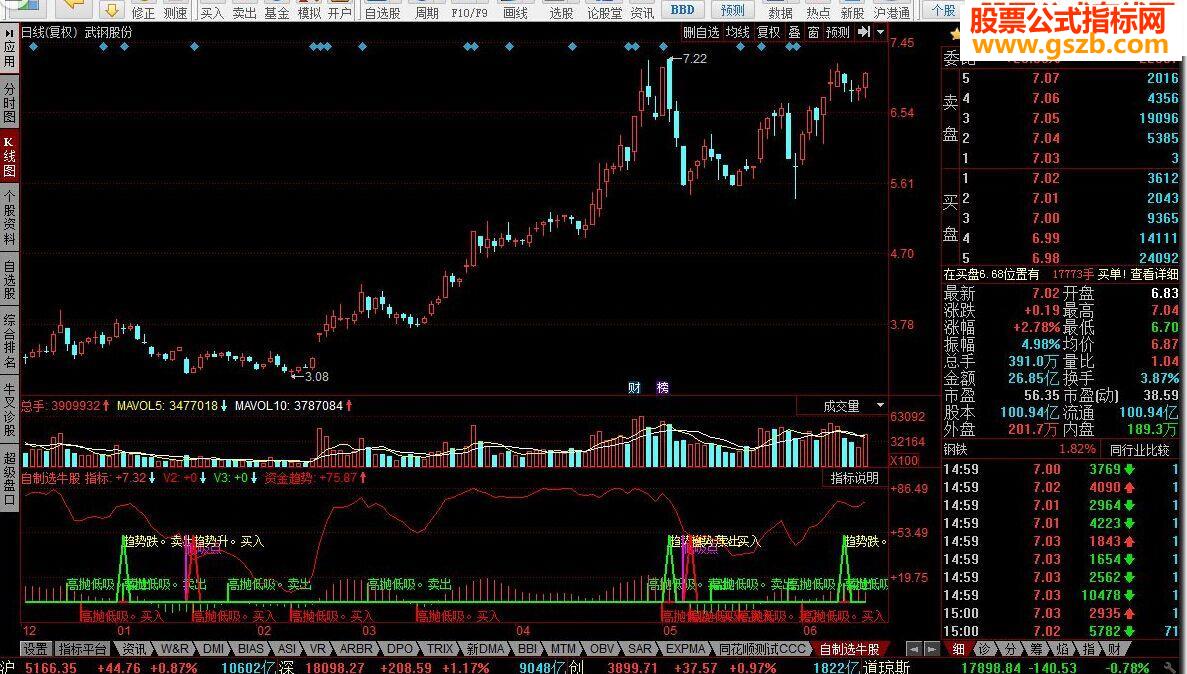Open the 细 detail tab icon
The height and width of the screenshot is (674, 1187).
pos(958,649)
